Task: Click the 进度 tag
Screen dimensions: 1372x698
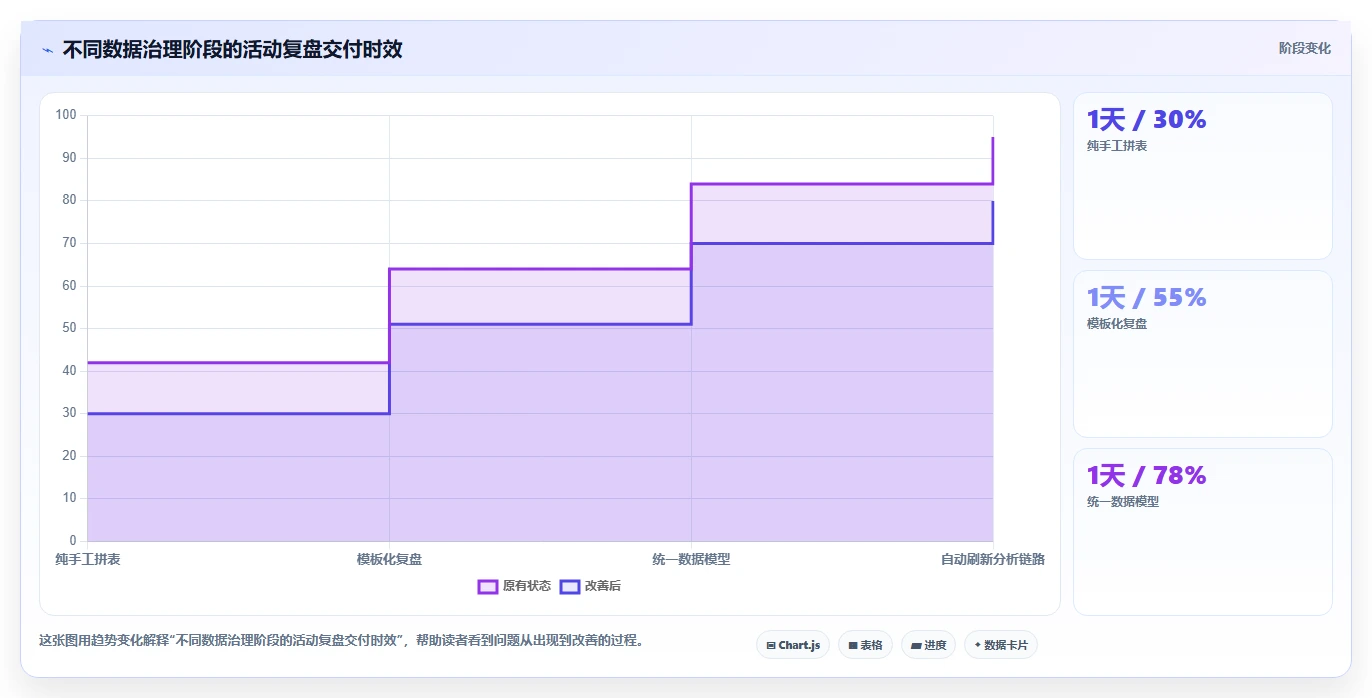Action: (x=928, y=645)
